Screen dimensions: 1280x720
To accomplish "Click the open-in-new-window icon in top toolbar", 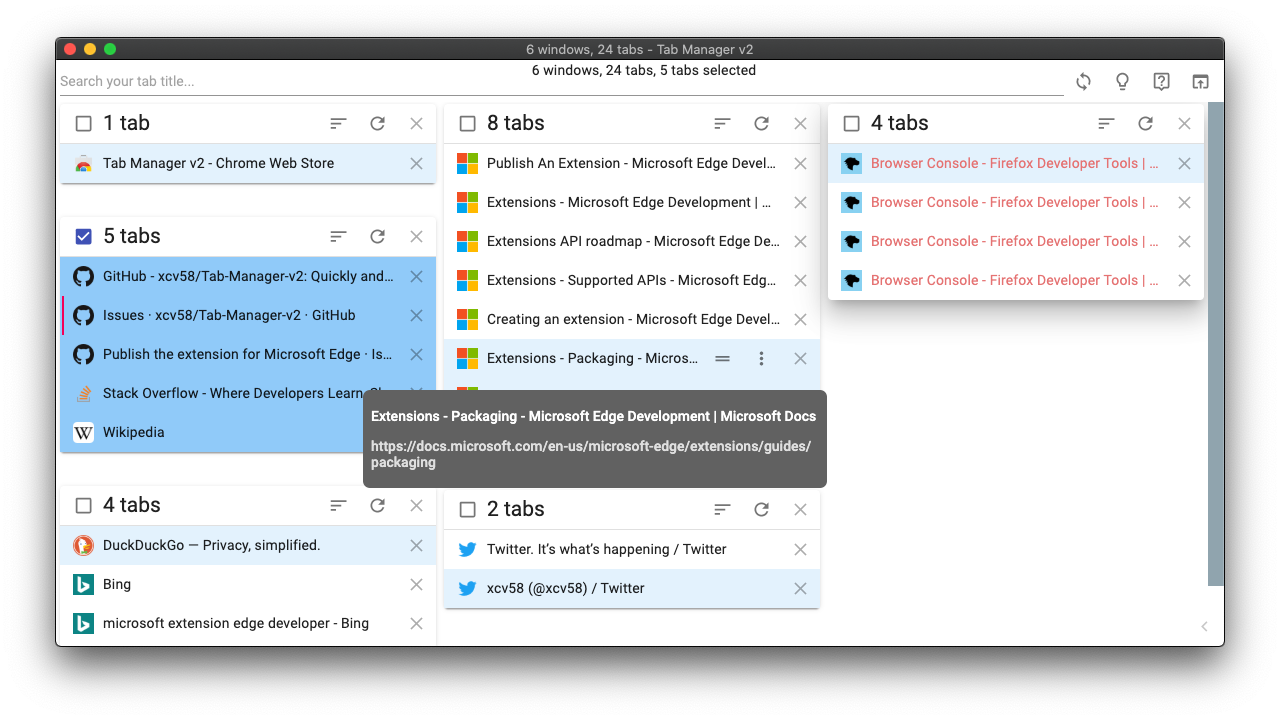I will click(1200, 82).
